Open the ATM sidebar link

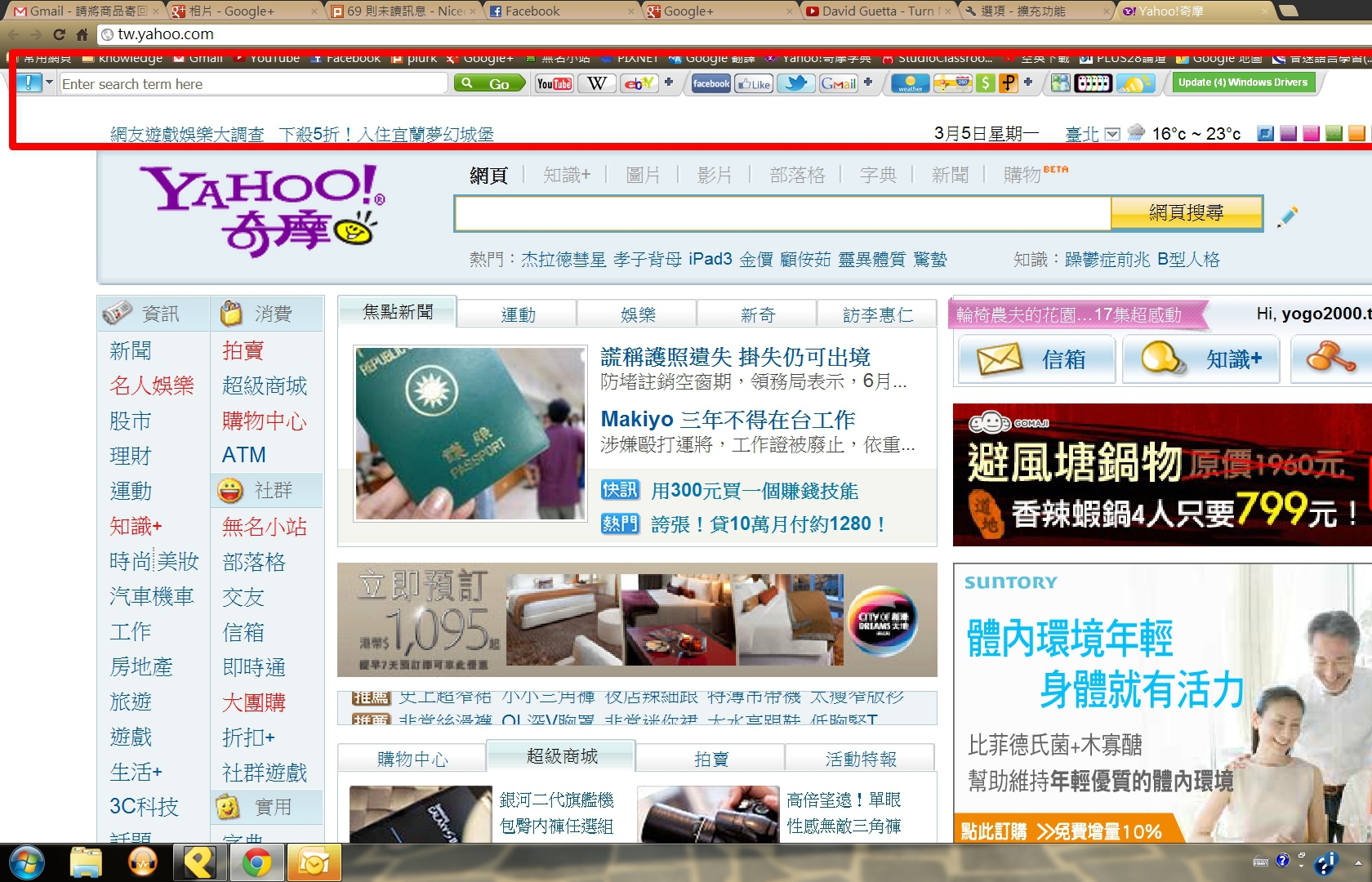(x=244, y=455)
